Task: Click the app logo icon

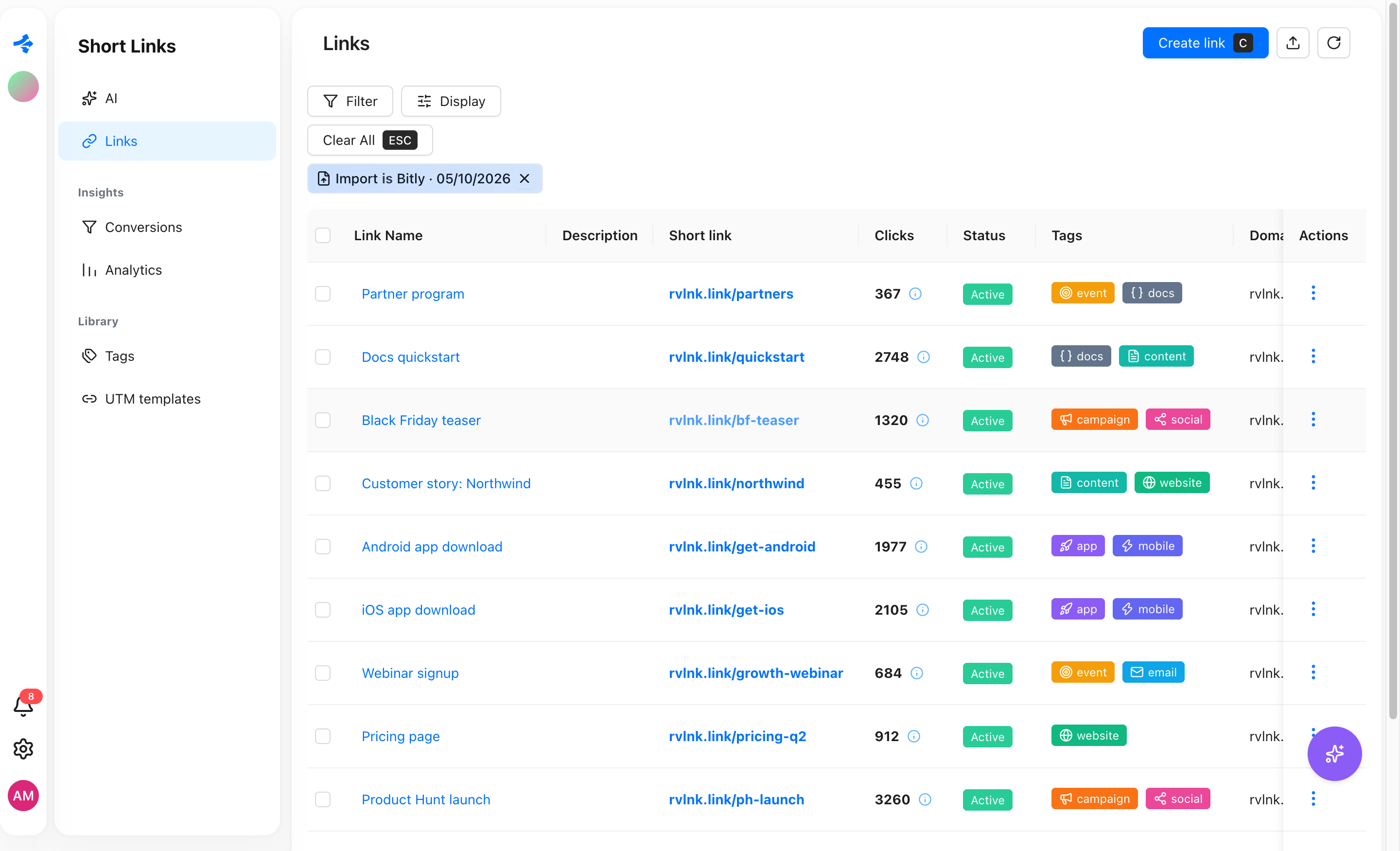Action: [23, 43]
